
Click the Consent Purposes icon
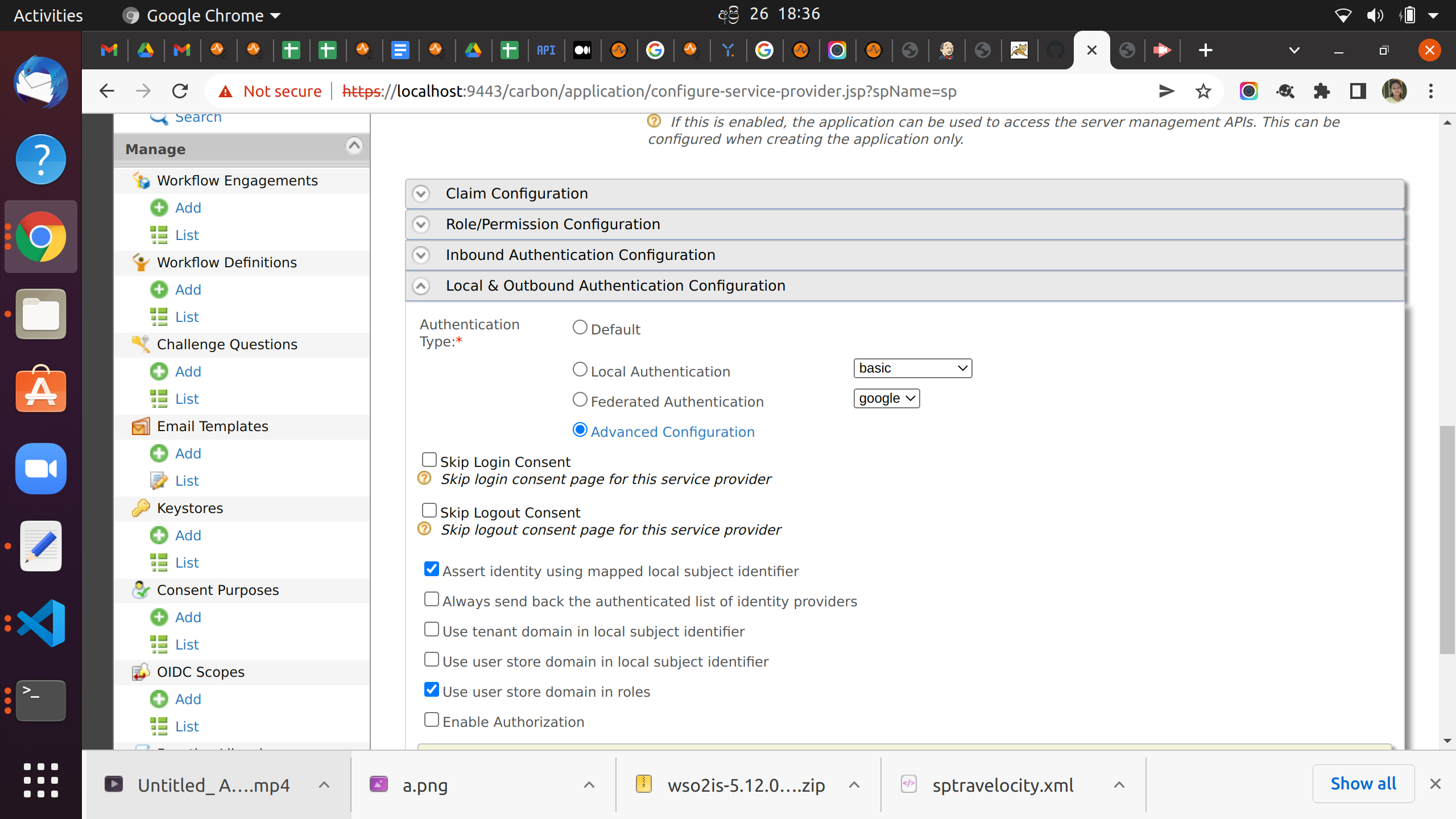click(x=141, y=590)
